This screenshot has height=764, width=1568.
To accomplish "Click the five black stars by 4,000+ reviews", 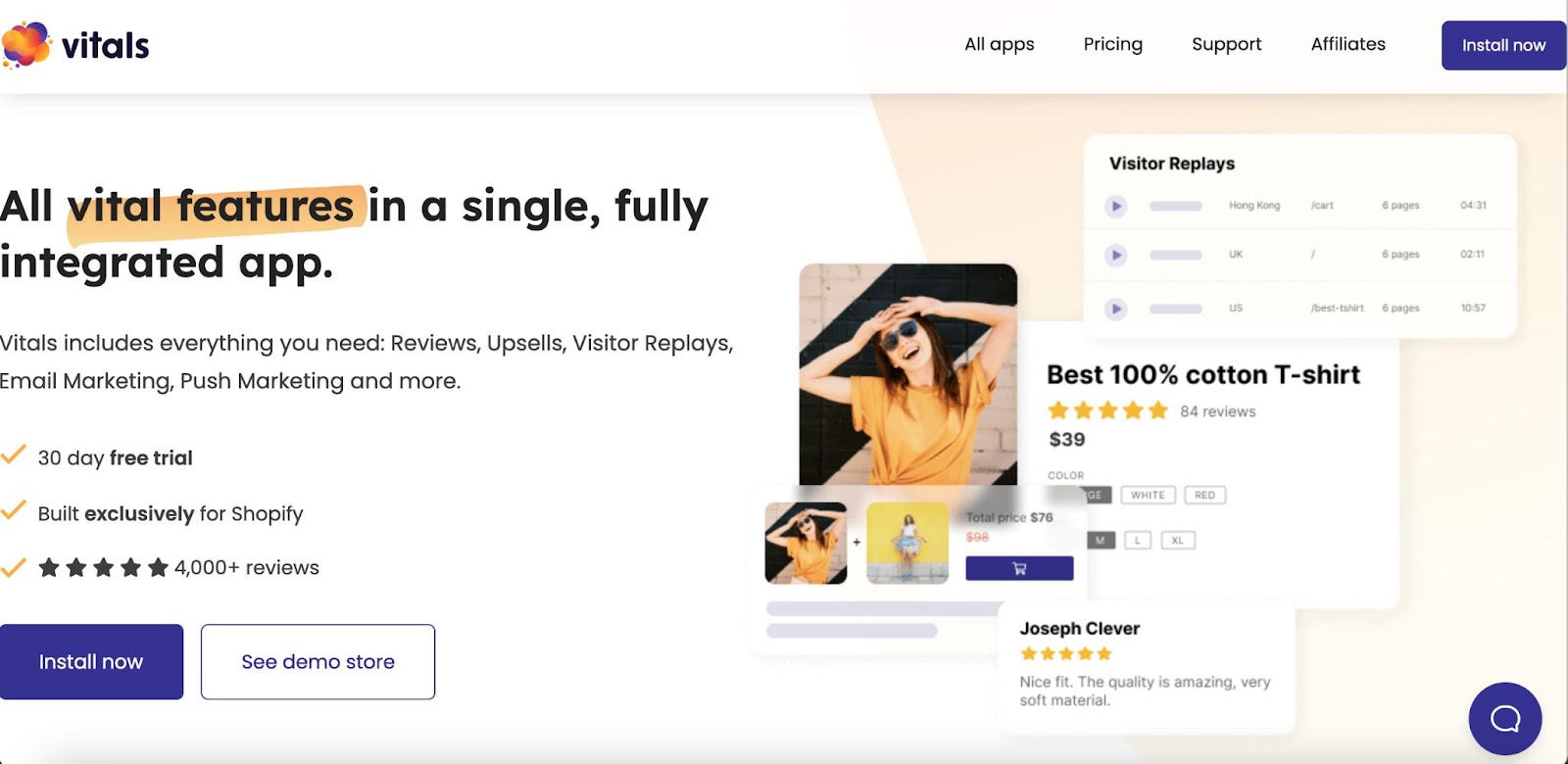I will tap(103, 568).
